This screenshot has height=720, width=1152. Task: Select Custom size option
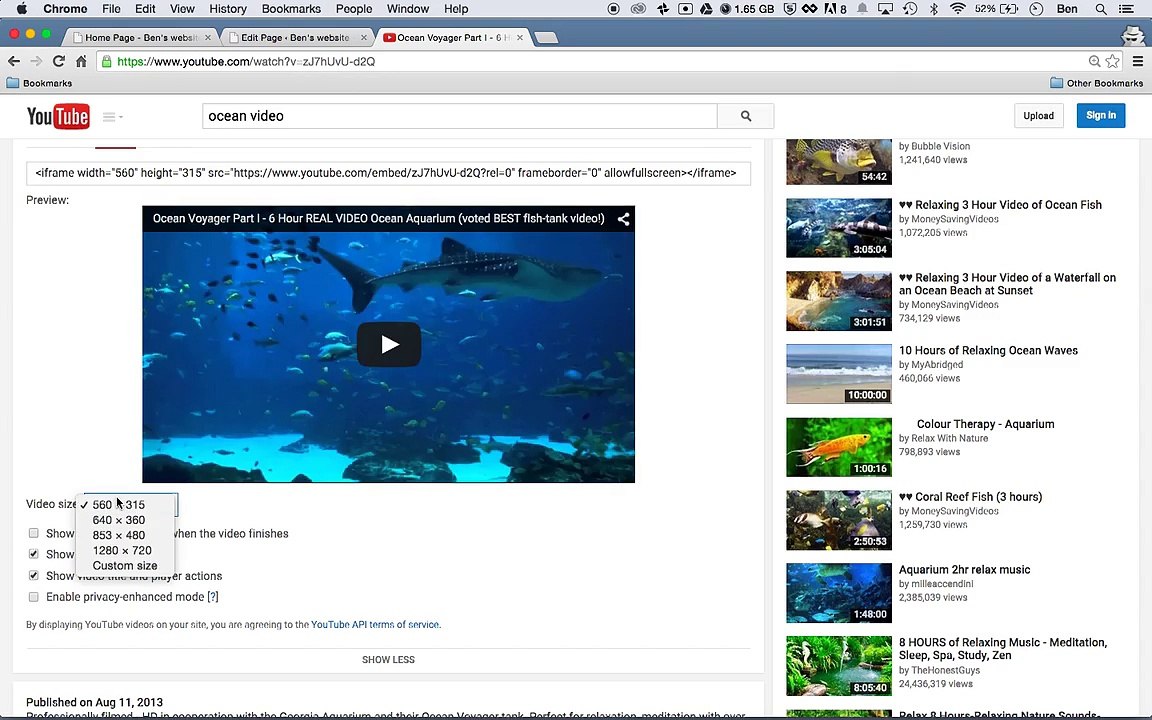tap(125, 566)
